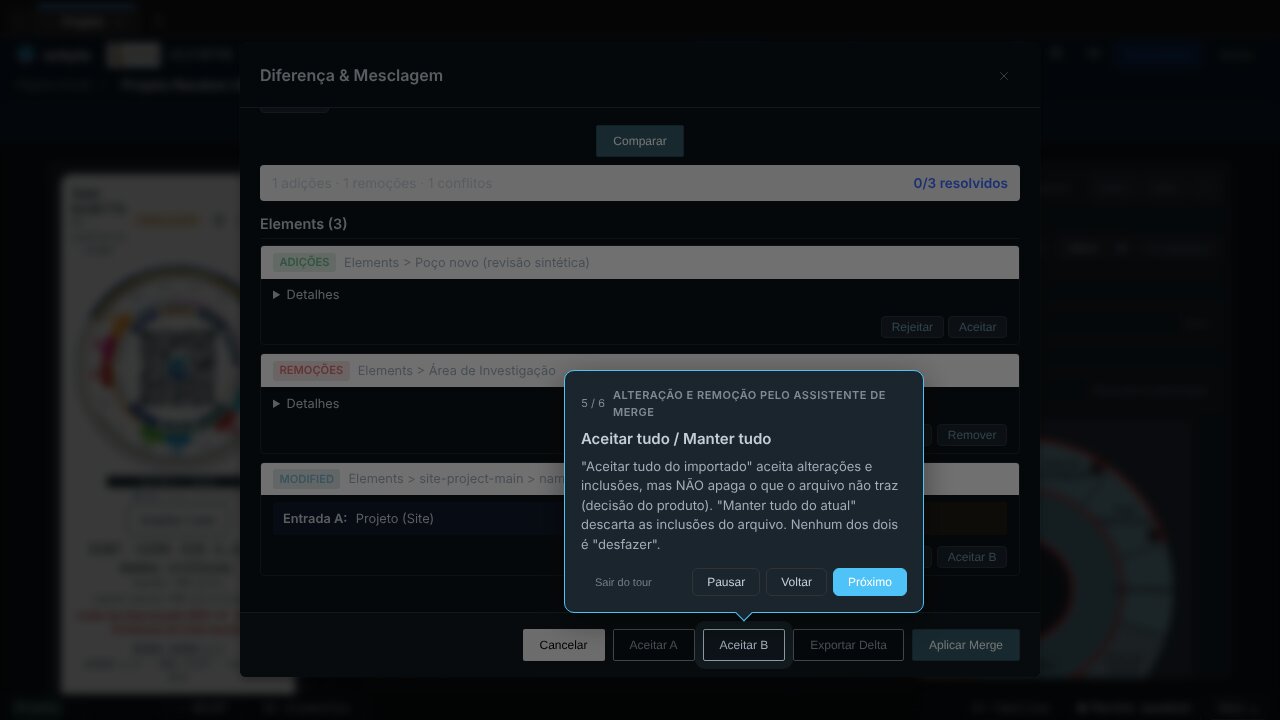Click the REMOÇÕES badge
This screenshot has width=1280, height=720.
tap(311, 371)
